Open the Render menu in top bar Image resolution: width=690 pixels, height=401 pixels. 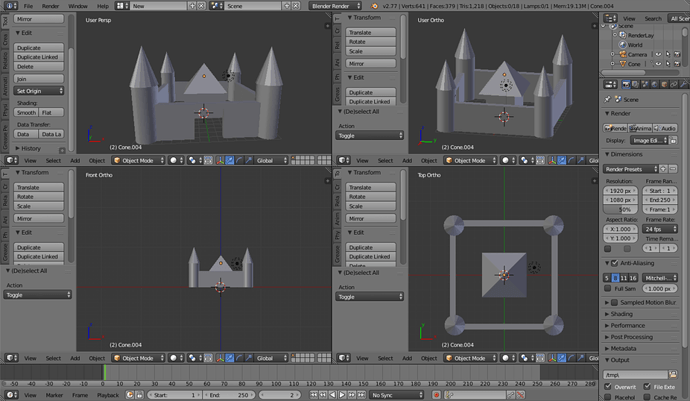pyautogui.click(x=50, y=6)
